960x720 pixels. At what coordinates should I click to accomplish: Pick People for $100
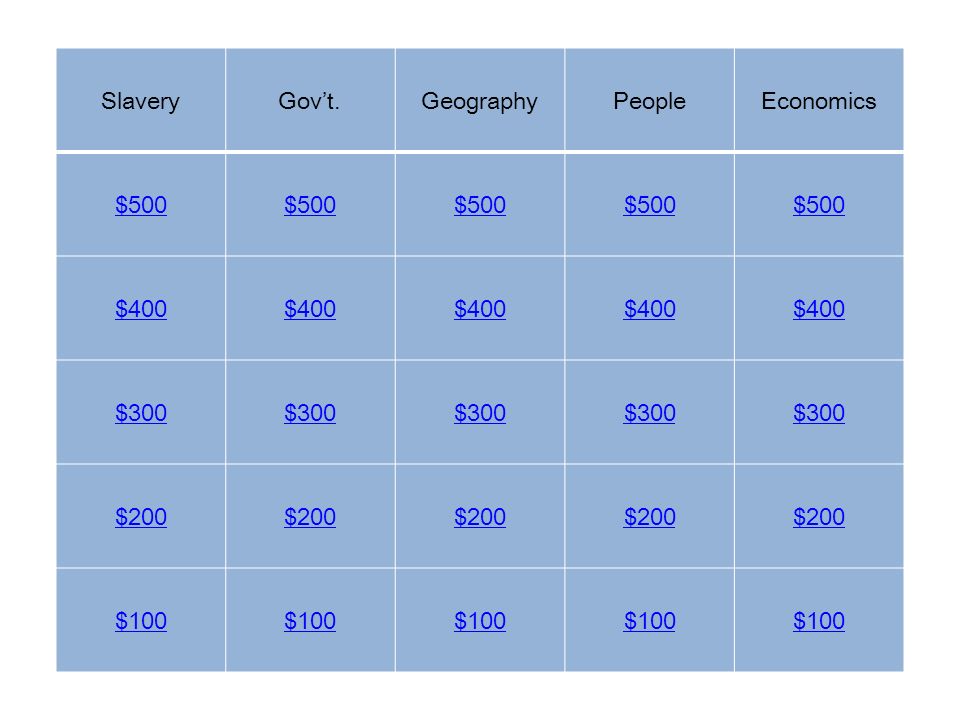coord(650,621)
